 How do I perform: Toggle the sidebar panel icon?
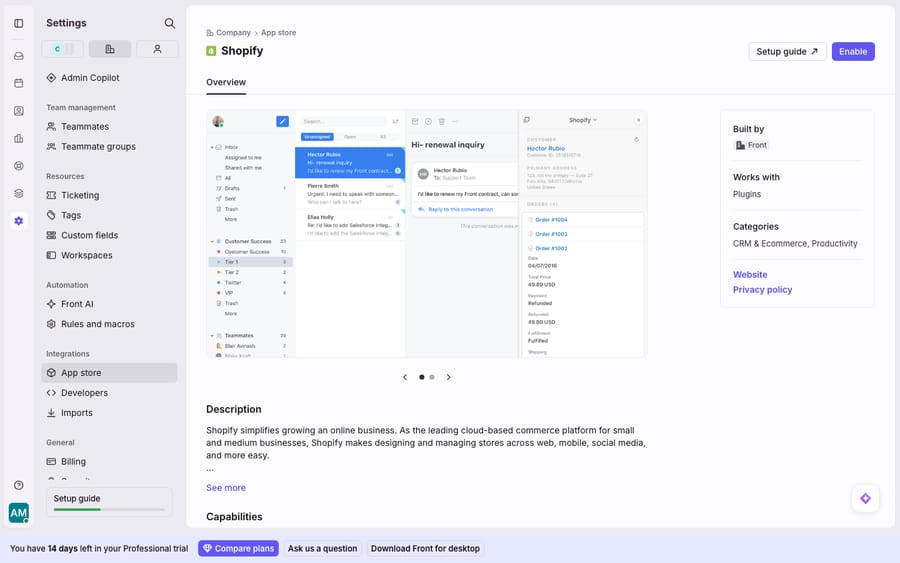coord(19,24)
